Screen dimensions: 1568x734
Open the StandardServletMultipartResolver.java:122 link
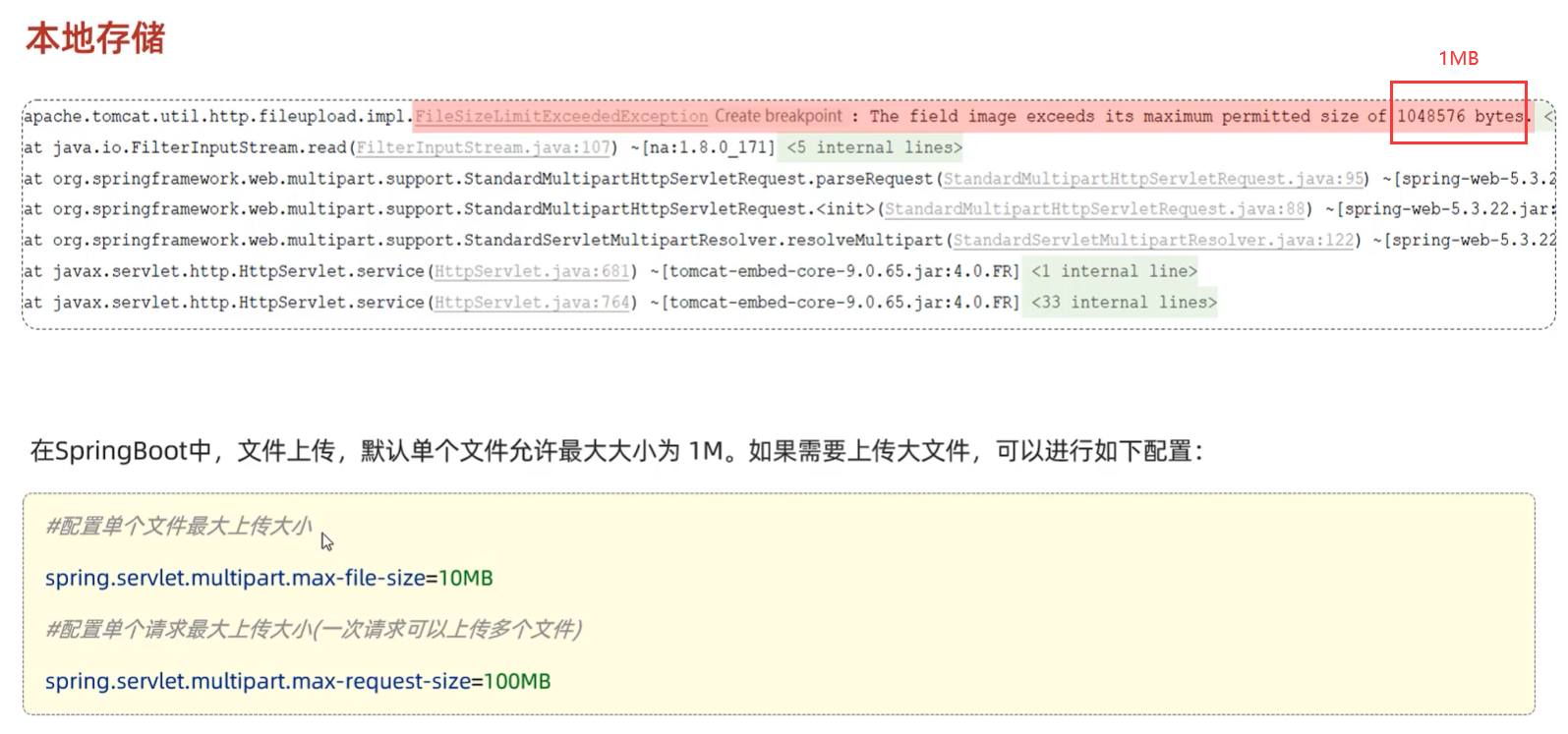coord(1152,241)
